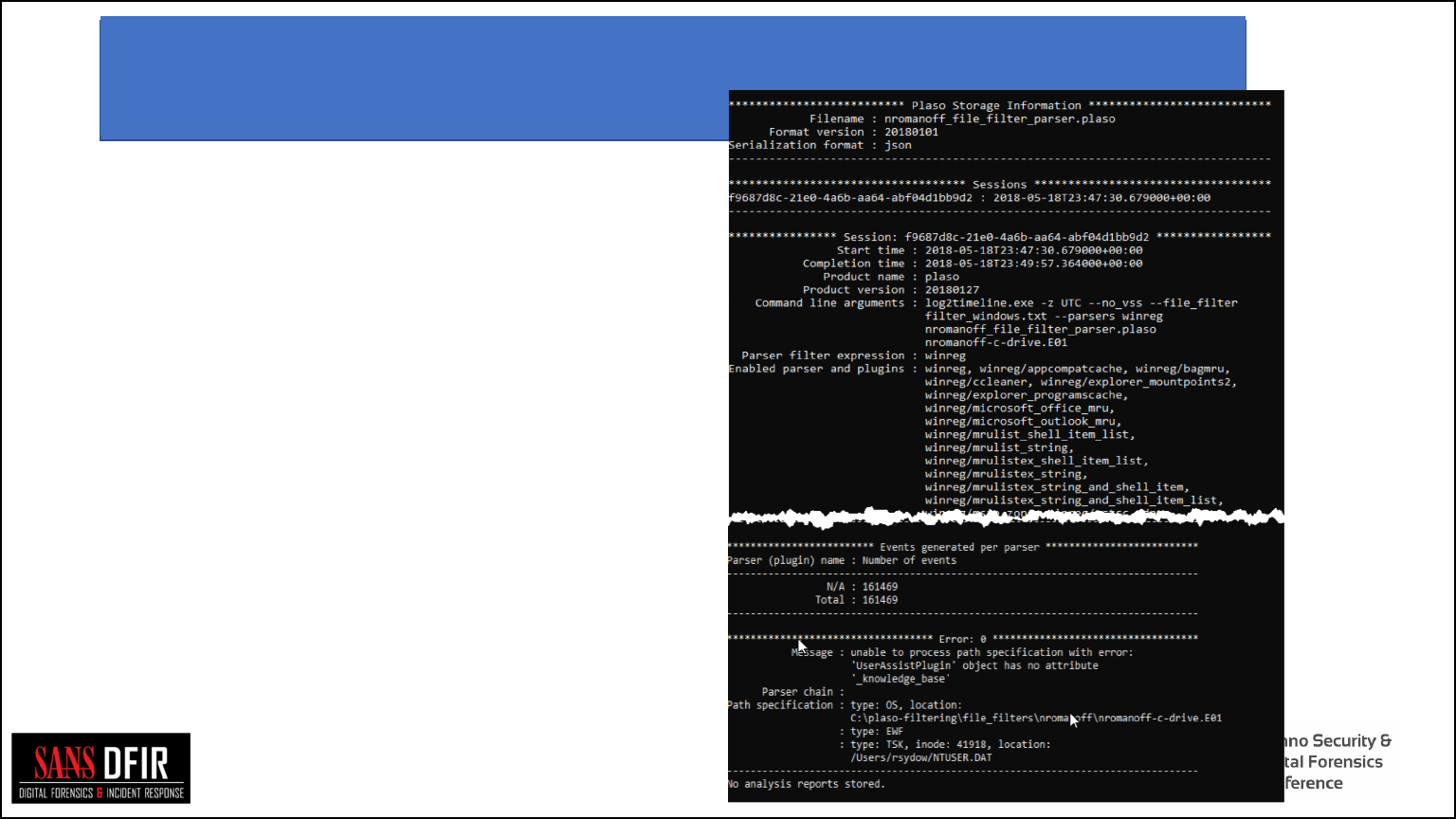The height and width of the screenshot is (819, 1456).
Task: Click the "'_knowledge_base'" line
Action: click(x=901, y=679)
